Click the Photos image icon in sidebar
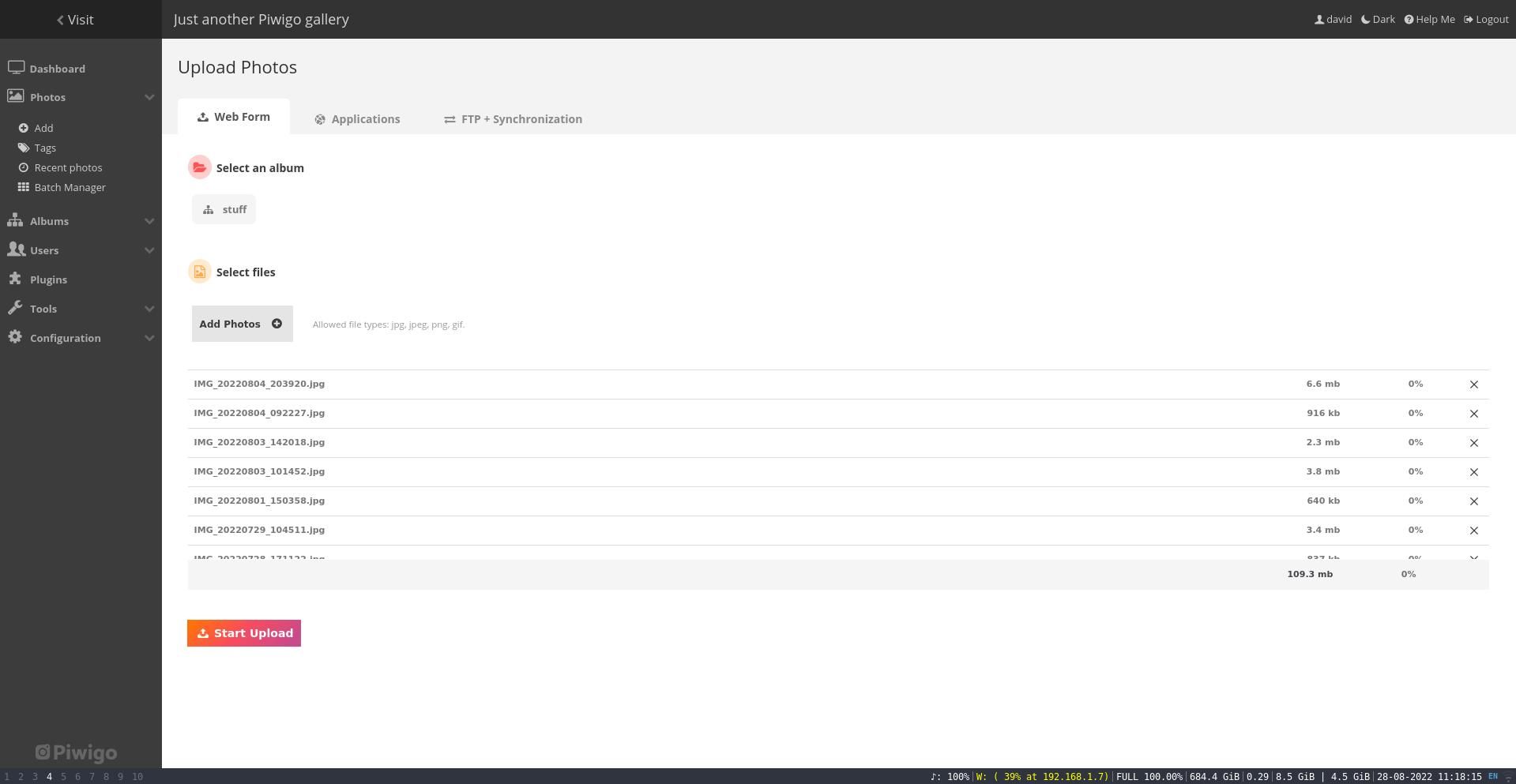This screenshot has height=784, width=1516. 16,96
